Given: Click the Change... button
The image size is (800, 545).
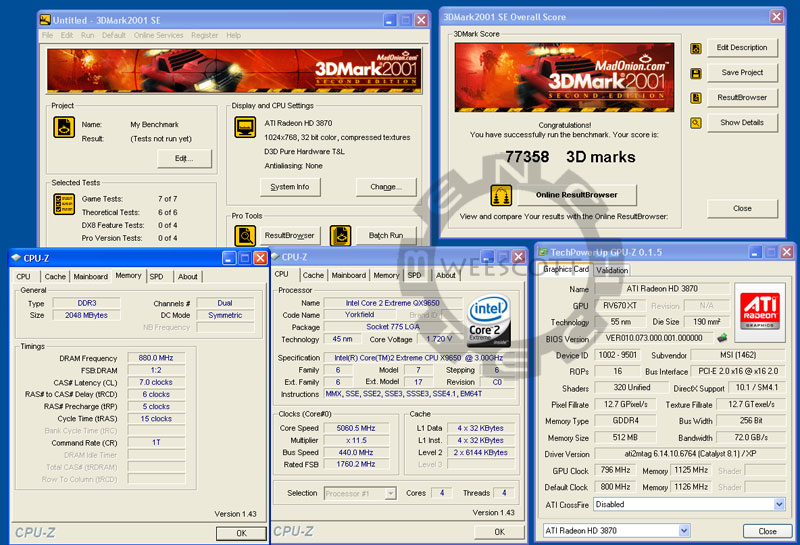Looking at the screenshot, I should point(386,187).
